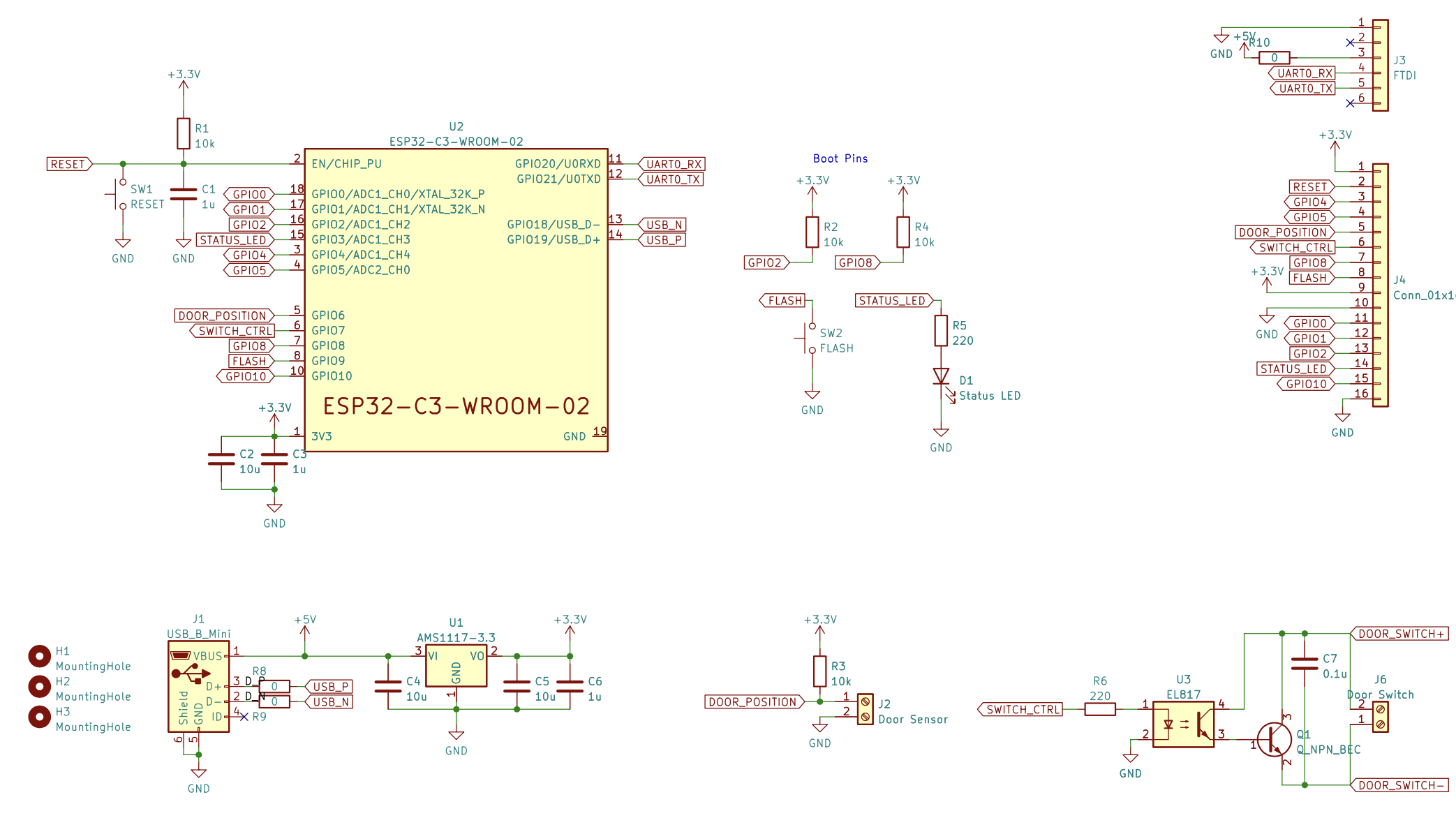Click the Q1 NPN transistor symbol
The width and height of the screenshot is (1456, 818).
click(x=1275, y=740)
